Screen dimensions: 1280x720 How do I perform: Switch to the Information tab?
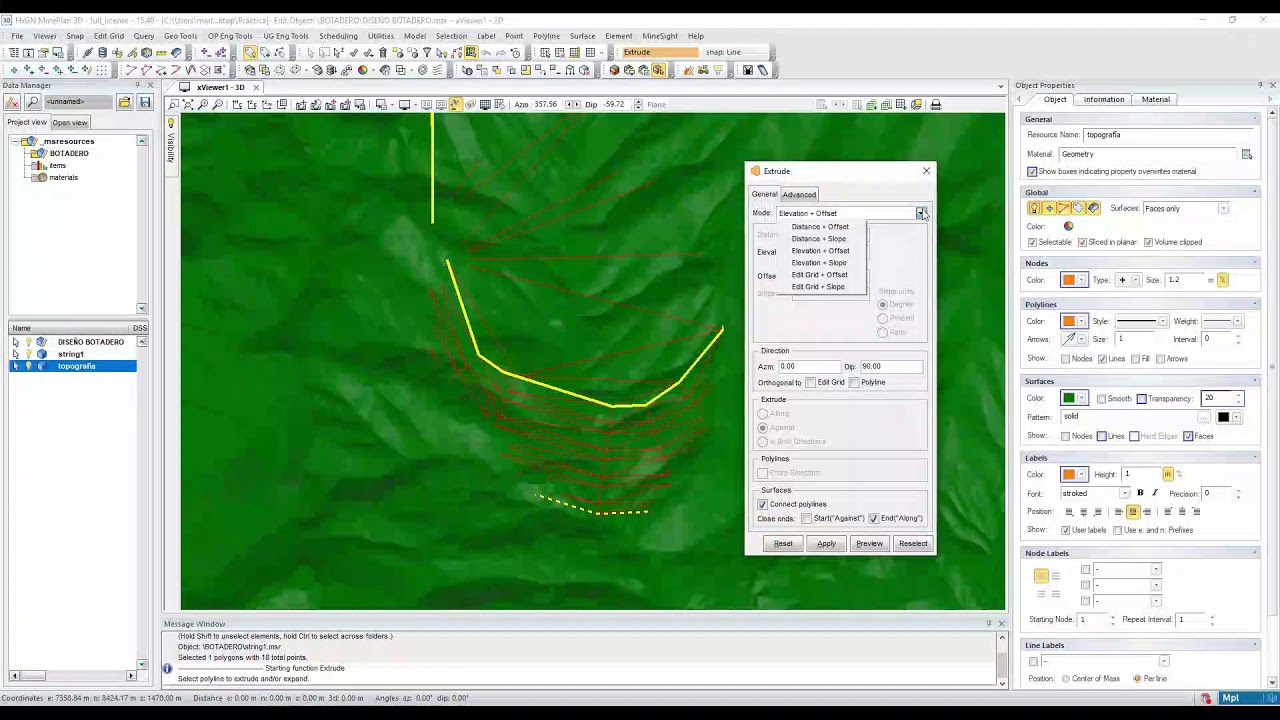1103,99
